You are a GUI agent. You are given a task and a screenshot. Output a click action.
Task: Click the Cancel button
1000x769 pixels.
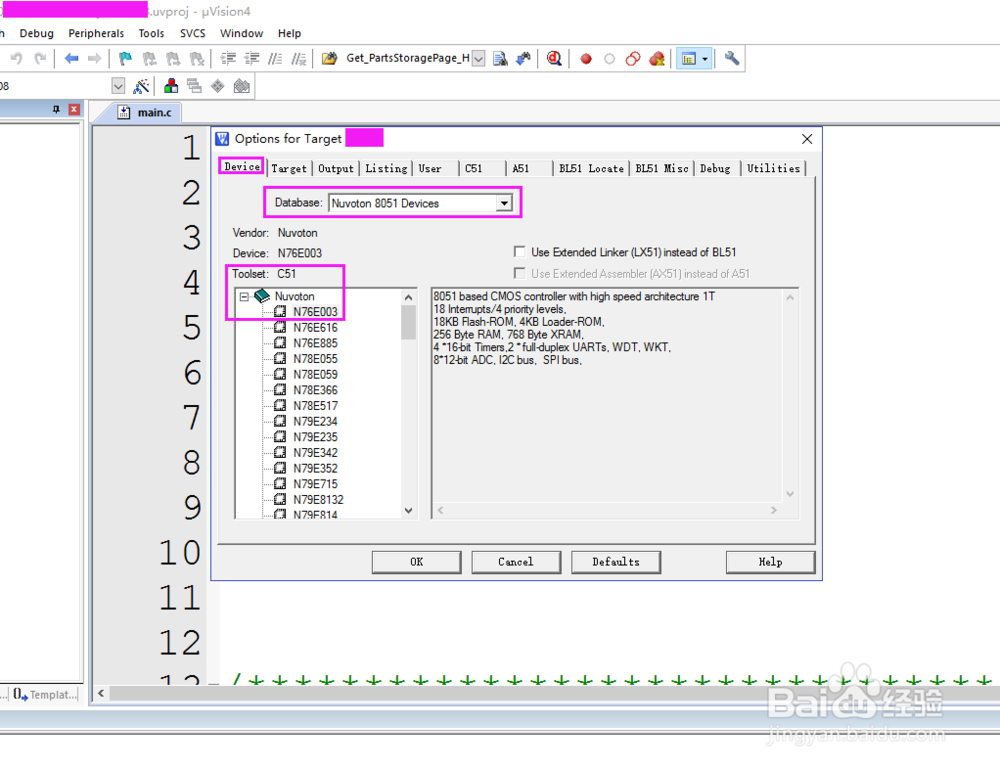coord(516,562)
